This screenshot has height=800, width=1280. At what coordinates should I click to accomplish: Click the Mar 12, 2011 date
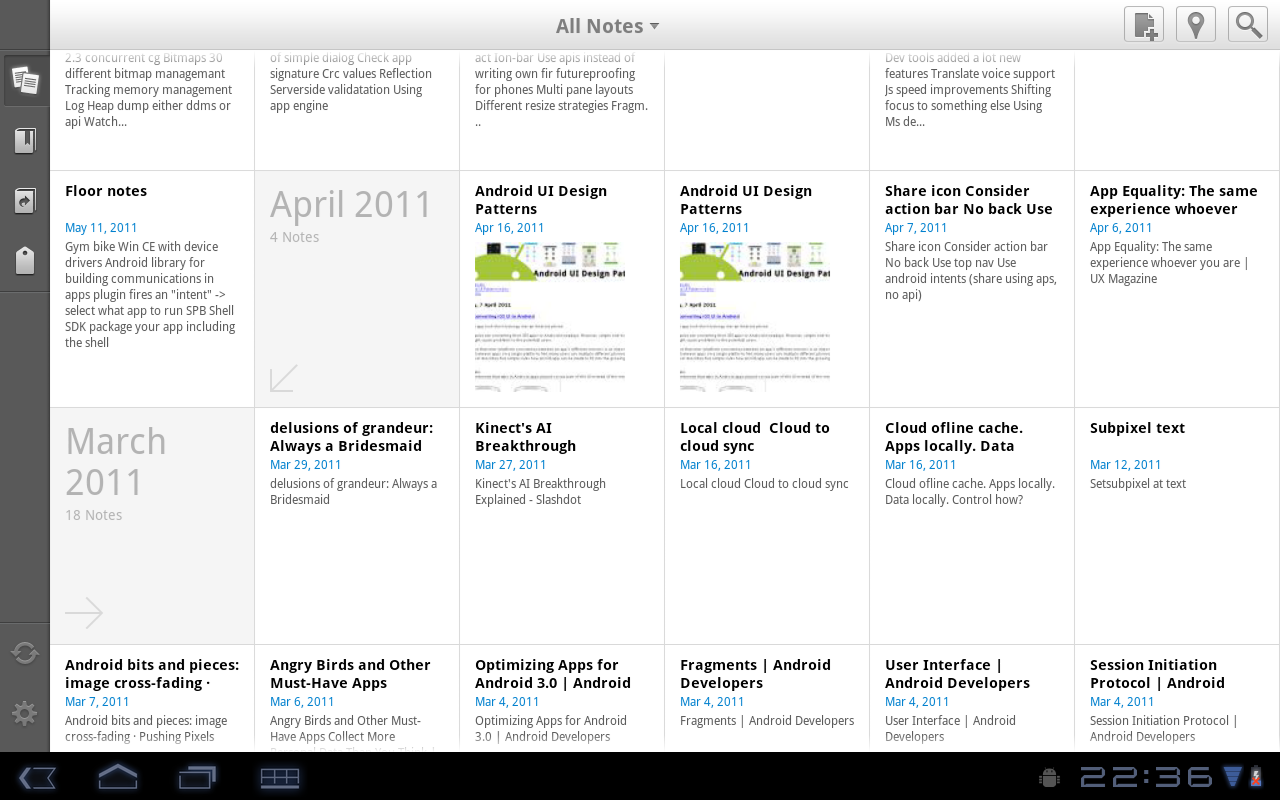[x=1125, y=465]
